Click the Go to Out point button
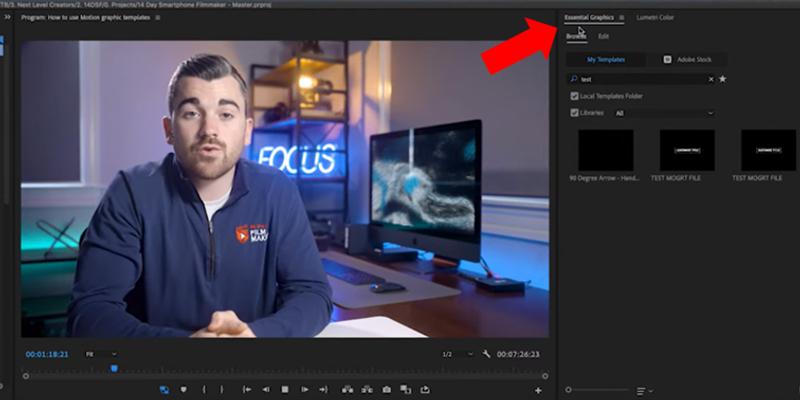This screenshot has height=400, width=800. 323,390
